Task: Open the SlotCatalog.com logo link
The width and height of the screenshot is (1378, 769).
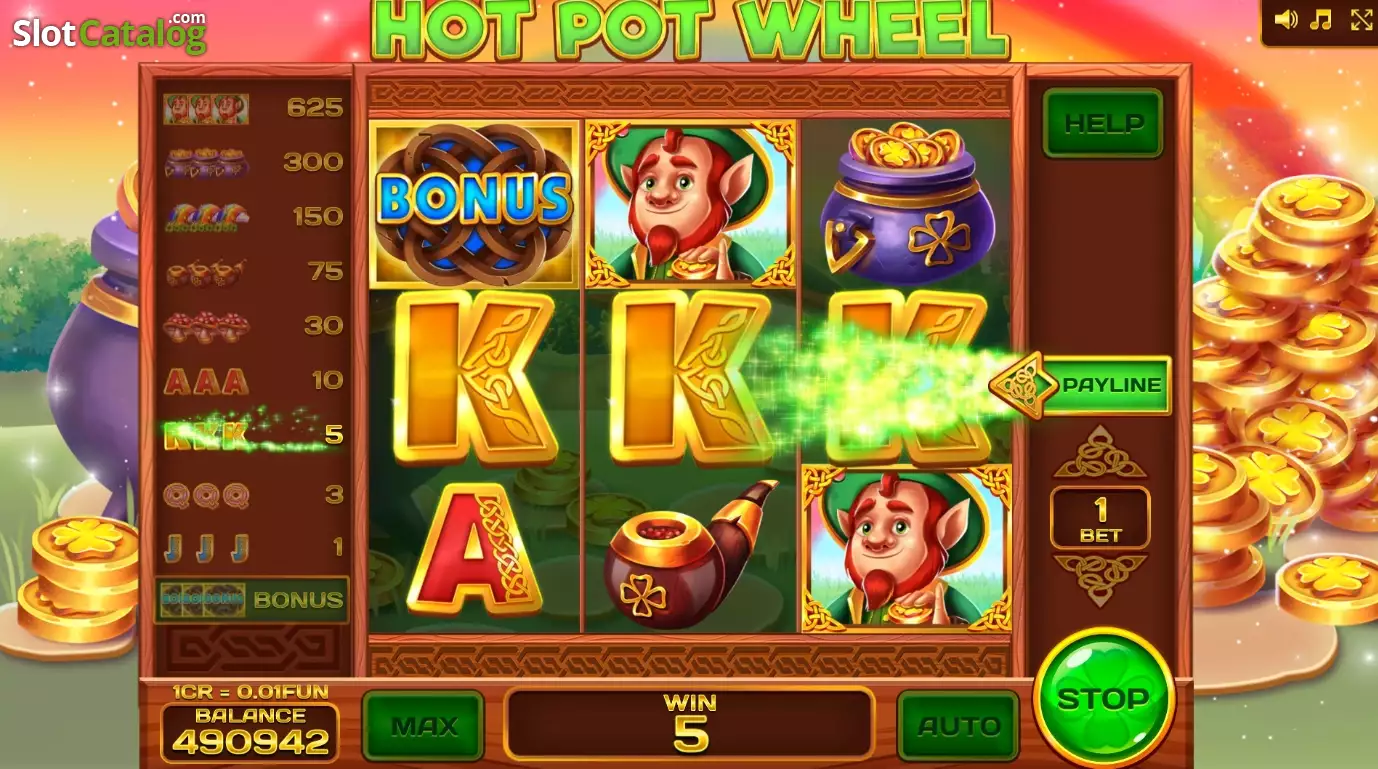Action: pyautogui.click(x=109, y=32)
